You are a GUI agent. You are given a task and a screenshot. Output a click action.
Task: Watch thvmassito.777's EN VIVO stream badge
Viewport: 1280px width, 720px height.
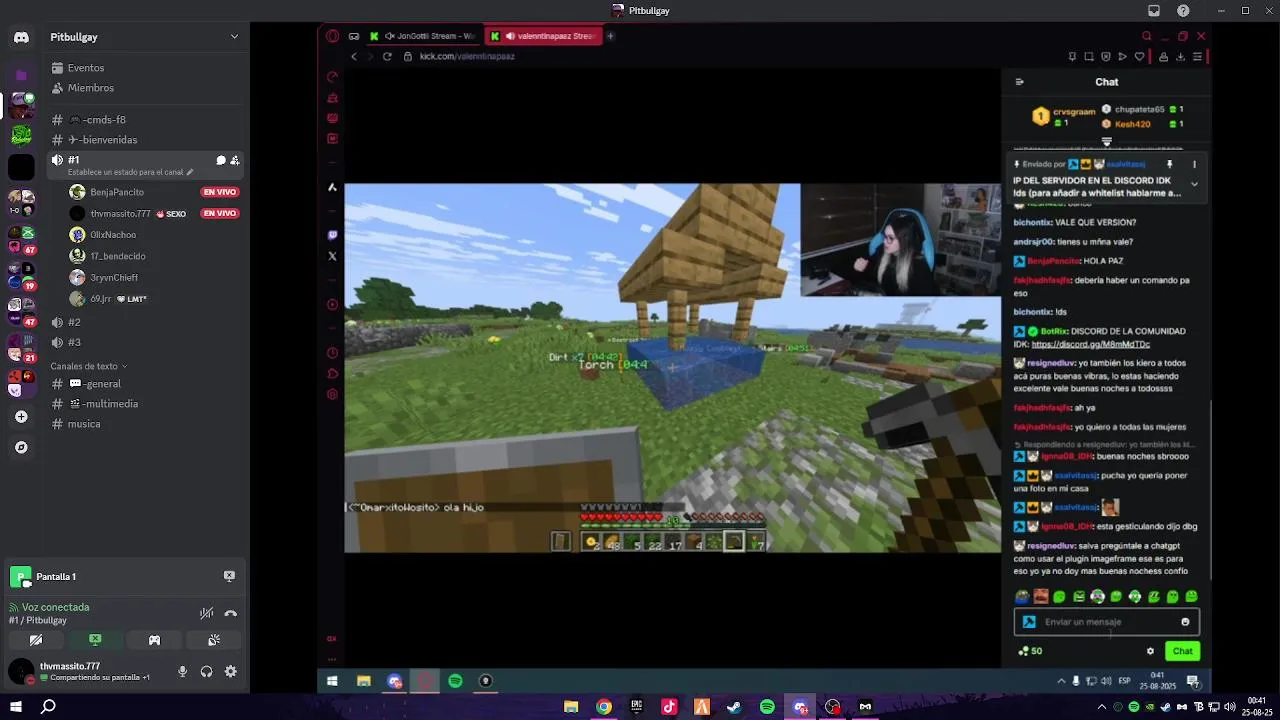(x=220, y=213)
